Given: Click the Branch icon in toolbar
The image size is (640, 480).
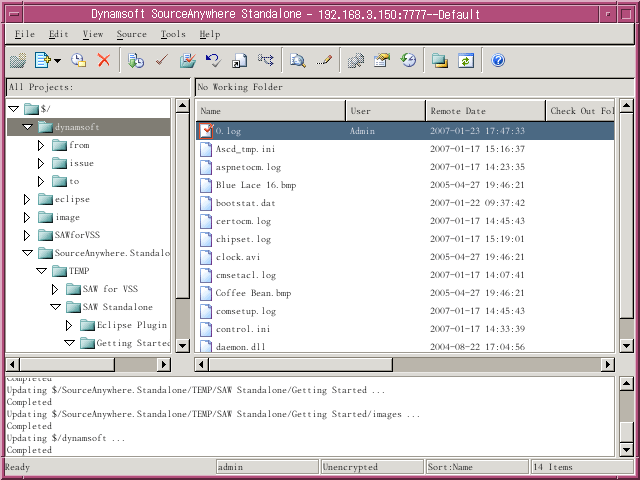Looking at the screenshot, I should [265, 61].
